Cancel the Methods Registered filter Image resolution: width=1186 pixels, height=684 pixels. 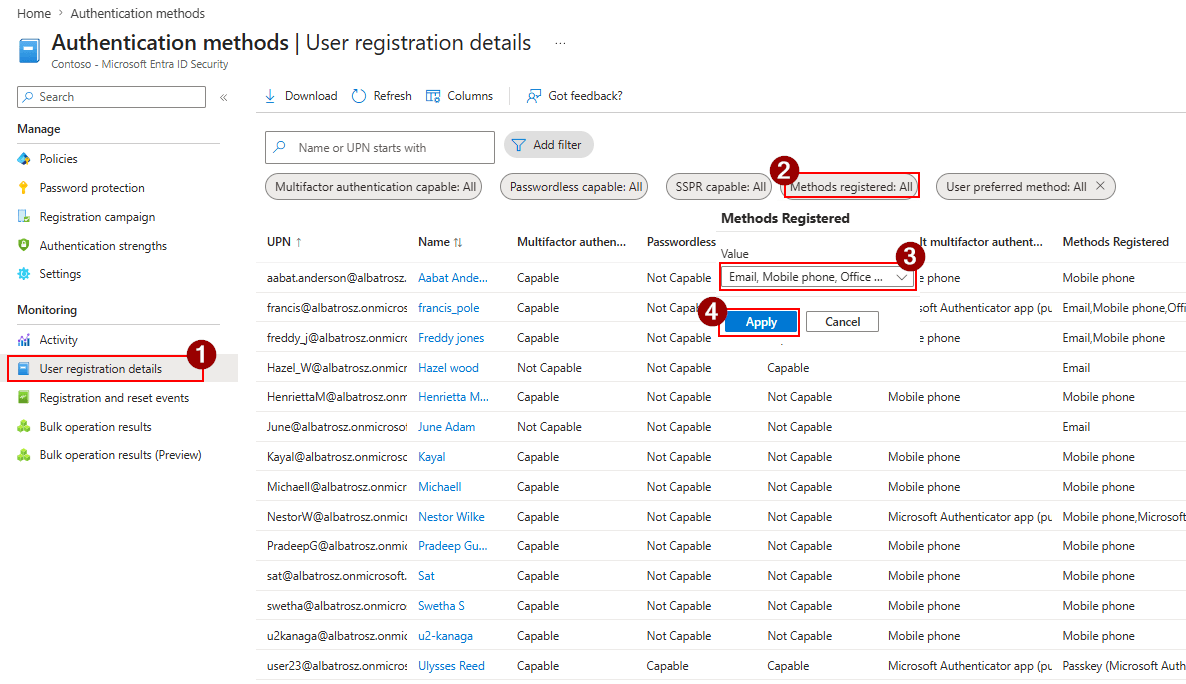click(842, 322)
